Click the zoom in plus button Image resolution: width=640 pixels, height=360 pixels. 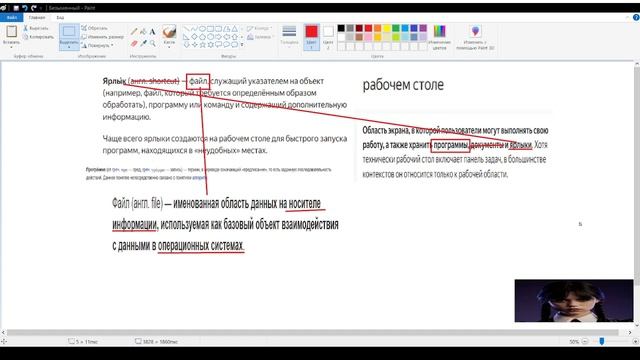click(x=635, y=341)
